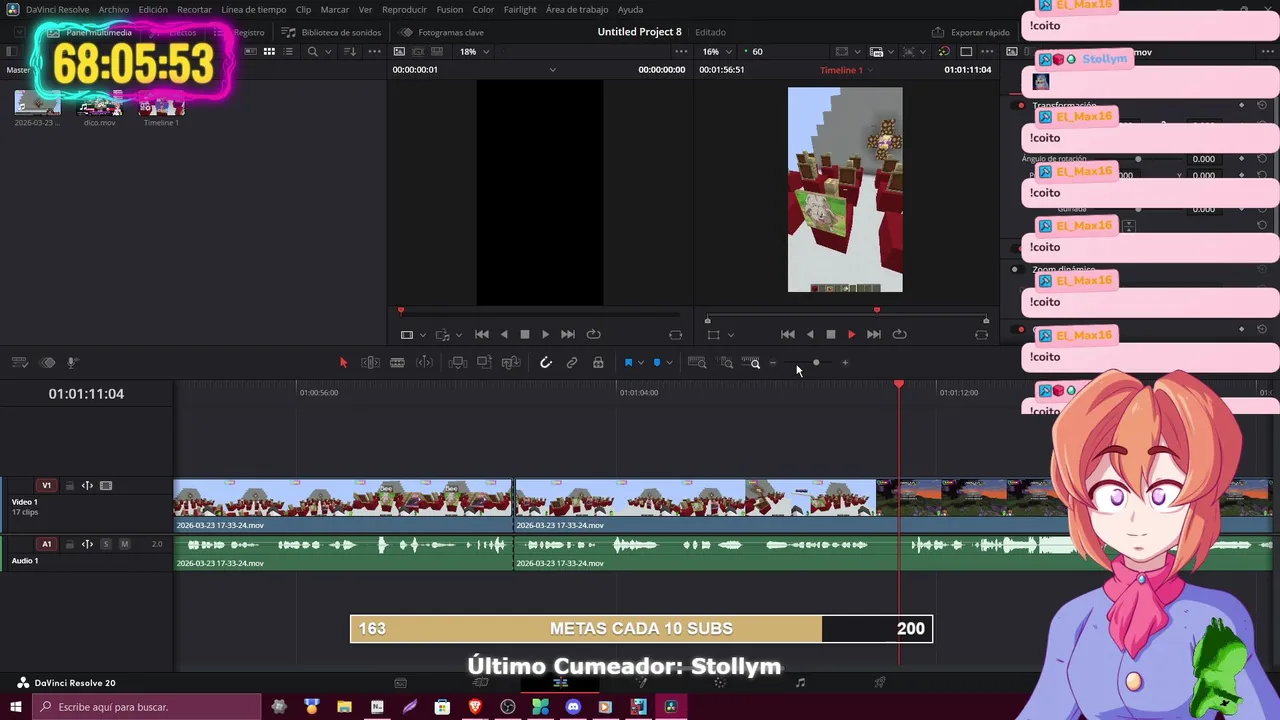Click the Replace Clip icon
The height and width of the screenshot is (720, 1280).
click(511, 363)
